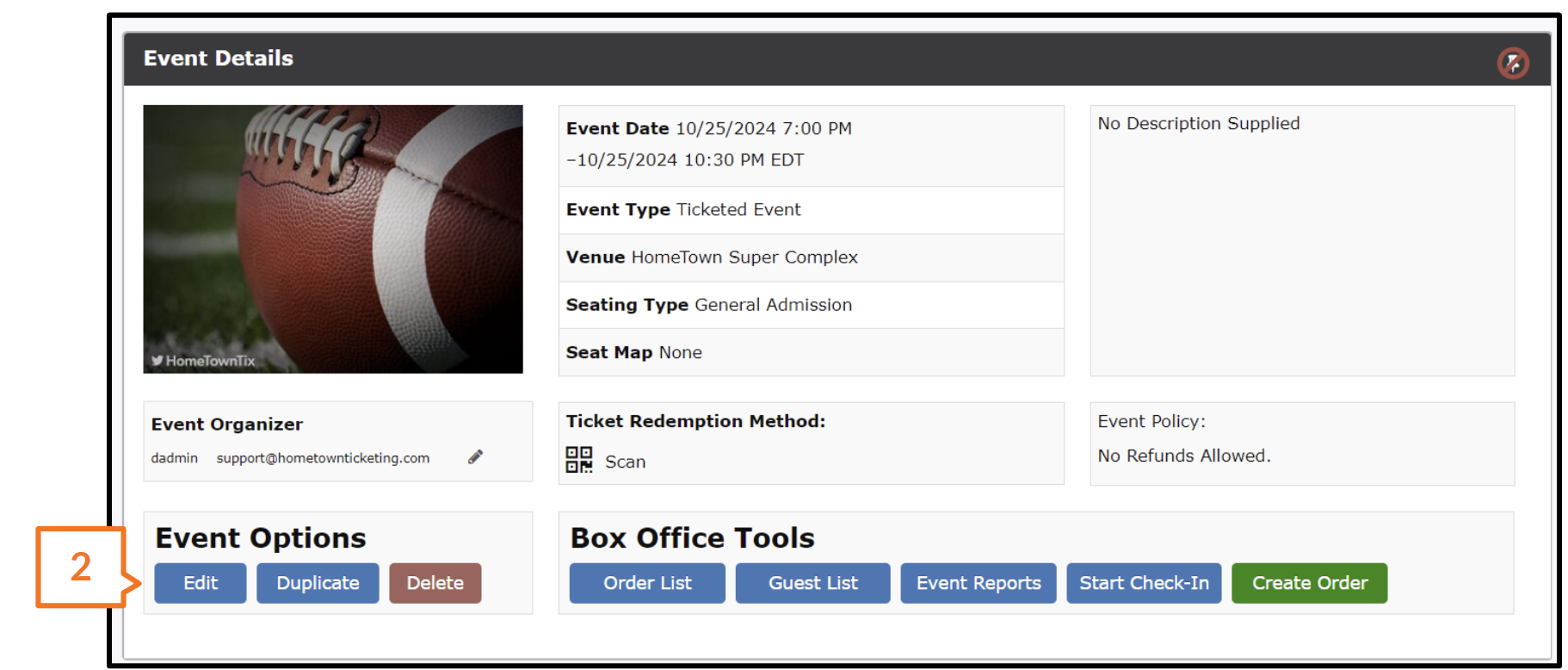Open the Order List

click(647, 583)
